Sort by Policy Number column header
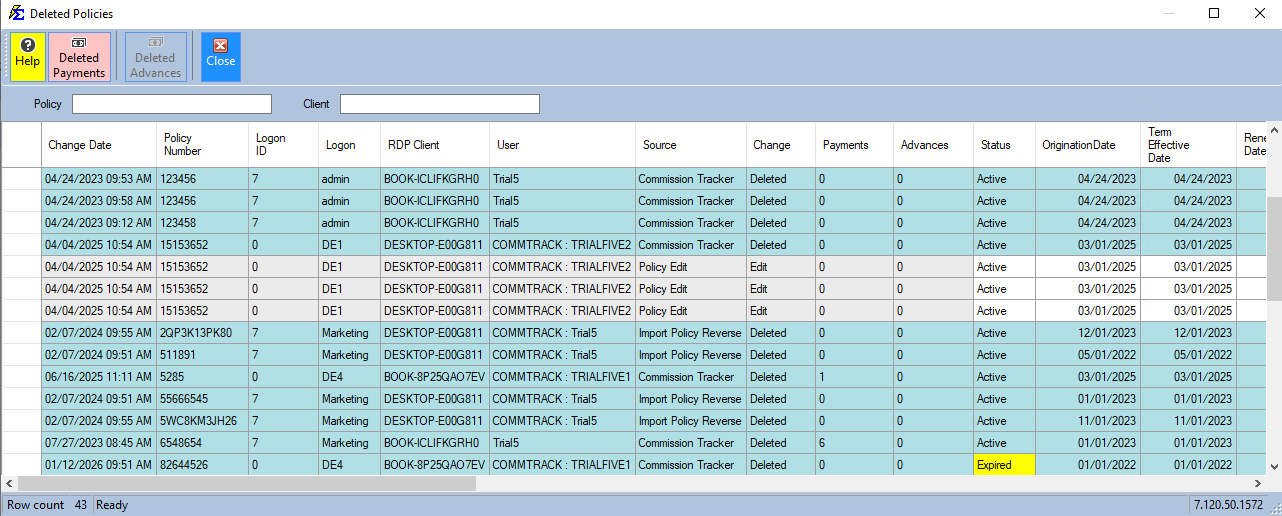This screenshot has height=516, width=1282. [203, 145]
